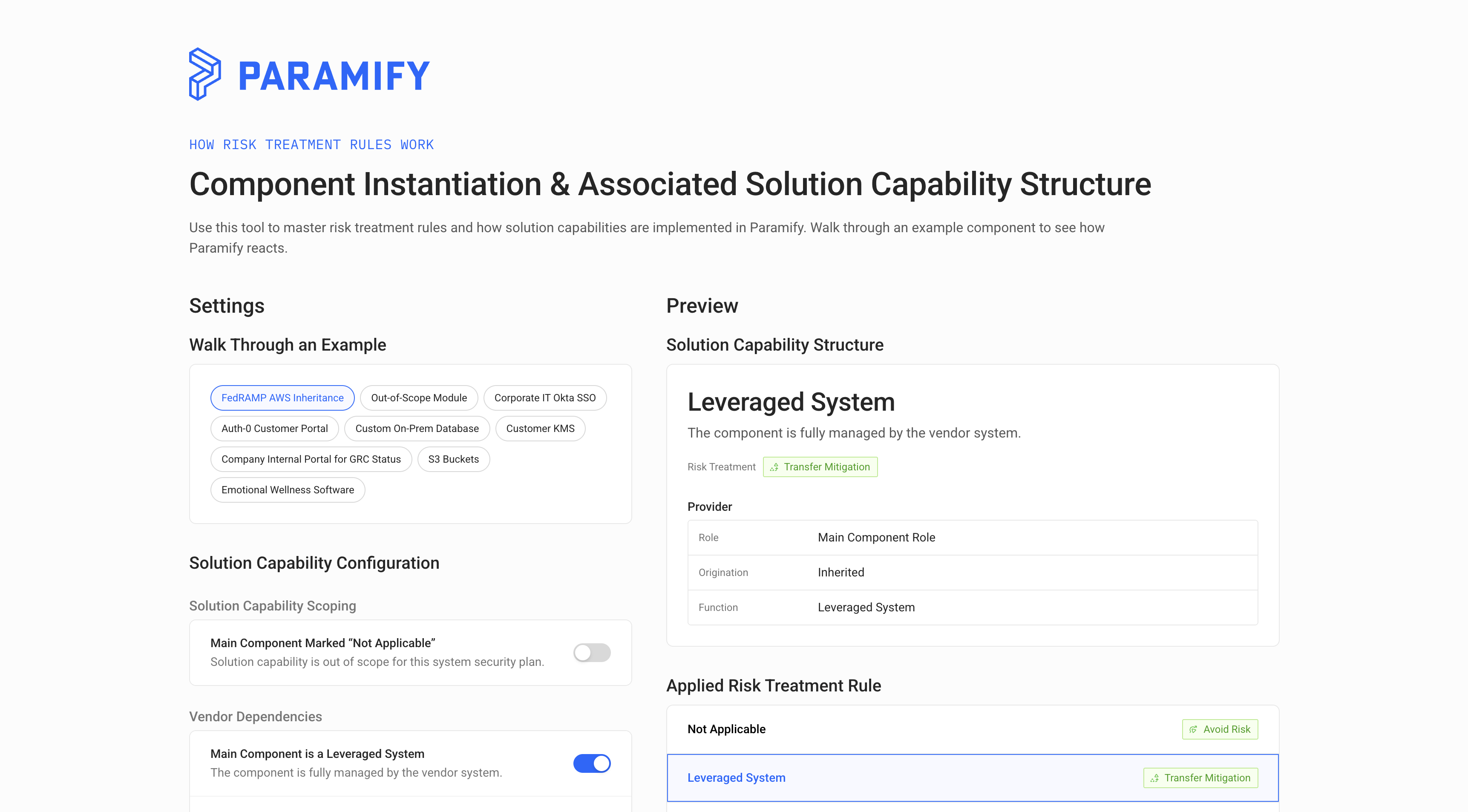This screenshot has height=812, width=1468.
Task: Disable Main Component is a Leveraged System toggle
Action: tap(592, 763)
